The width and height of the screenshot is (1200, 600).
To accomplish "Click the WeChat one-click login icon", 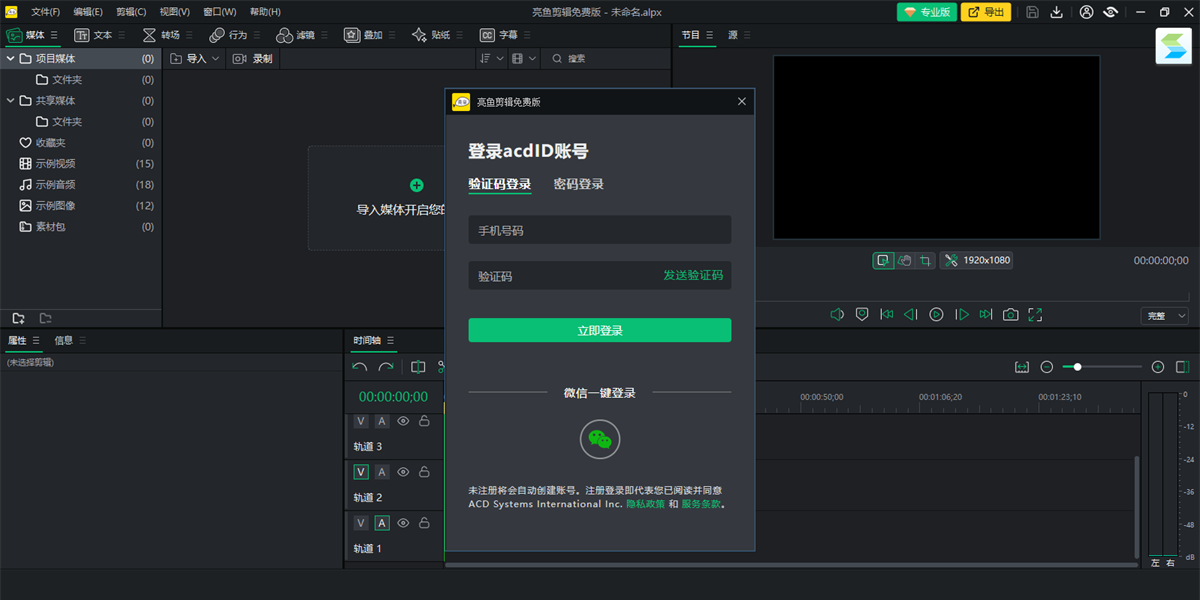I will [x=600, y=439].
